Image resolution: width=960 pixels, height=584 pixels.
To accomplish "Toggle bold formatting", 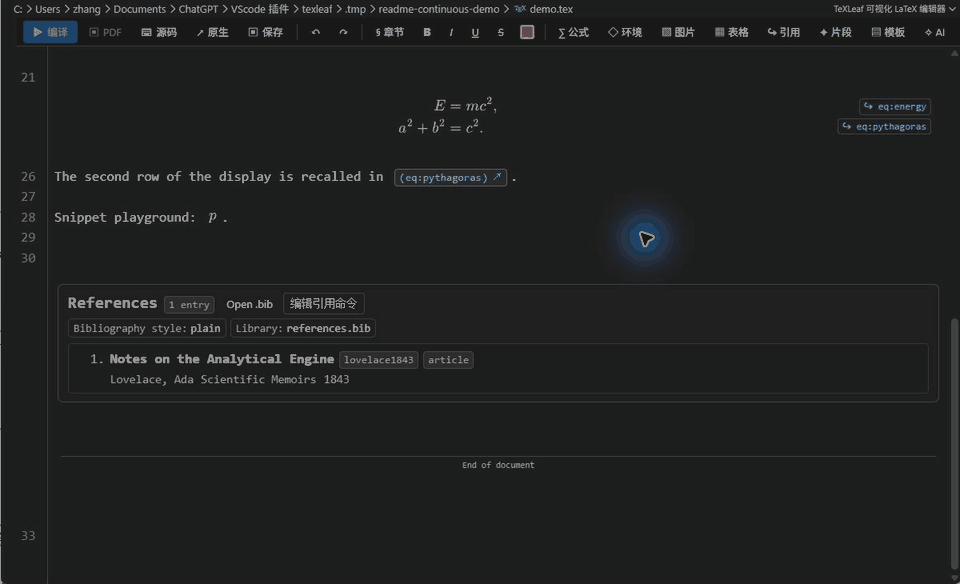I will click(x=427, y=32).
